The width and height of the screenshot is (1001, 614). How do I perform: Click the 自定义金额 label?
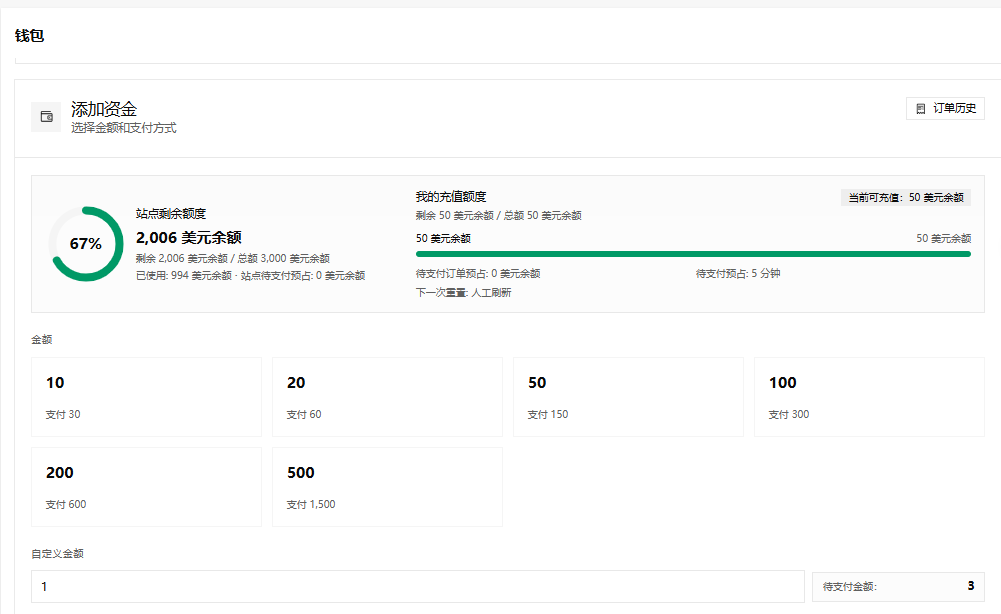click(x=57, y=553)
